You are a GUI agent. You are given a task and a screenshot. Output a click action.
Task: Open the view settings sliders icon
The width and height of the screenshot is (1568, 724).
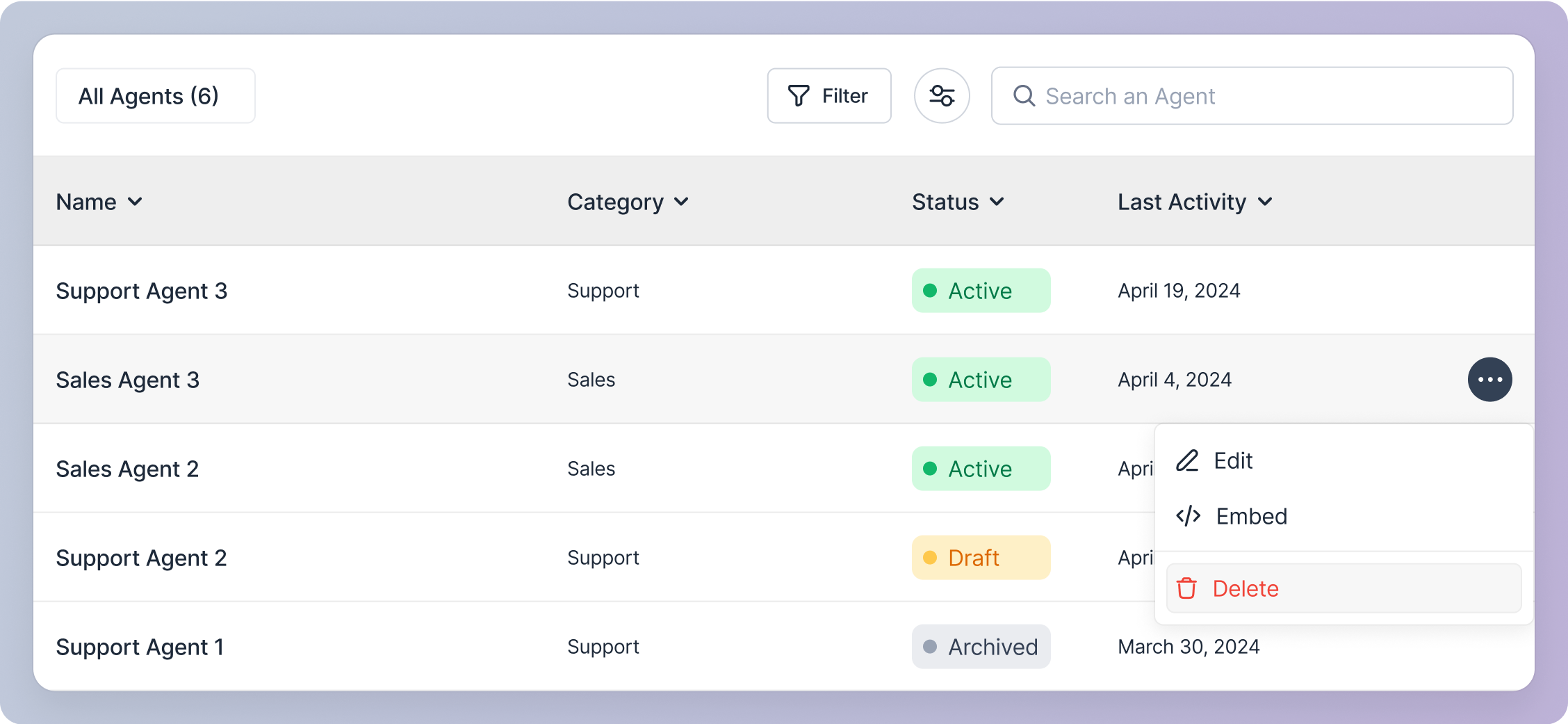[x=942, y=96]
